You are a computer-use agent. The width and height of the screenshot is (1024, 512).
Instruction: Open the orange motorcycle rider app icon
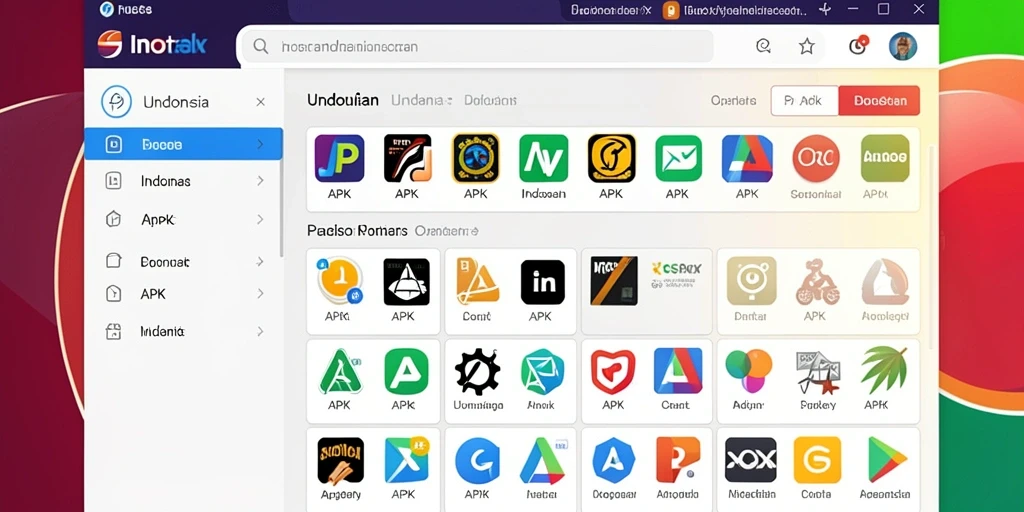(x=817, y=281)
